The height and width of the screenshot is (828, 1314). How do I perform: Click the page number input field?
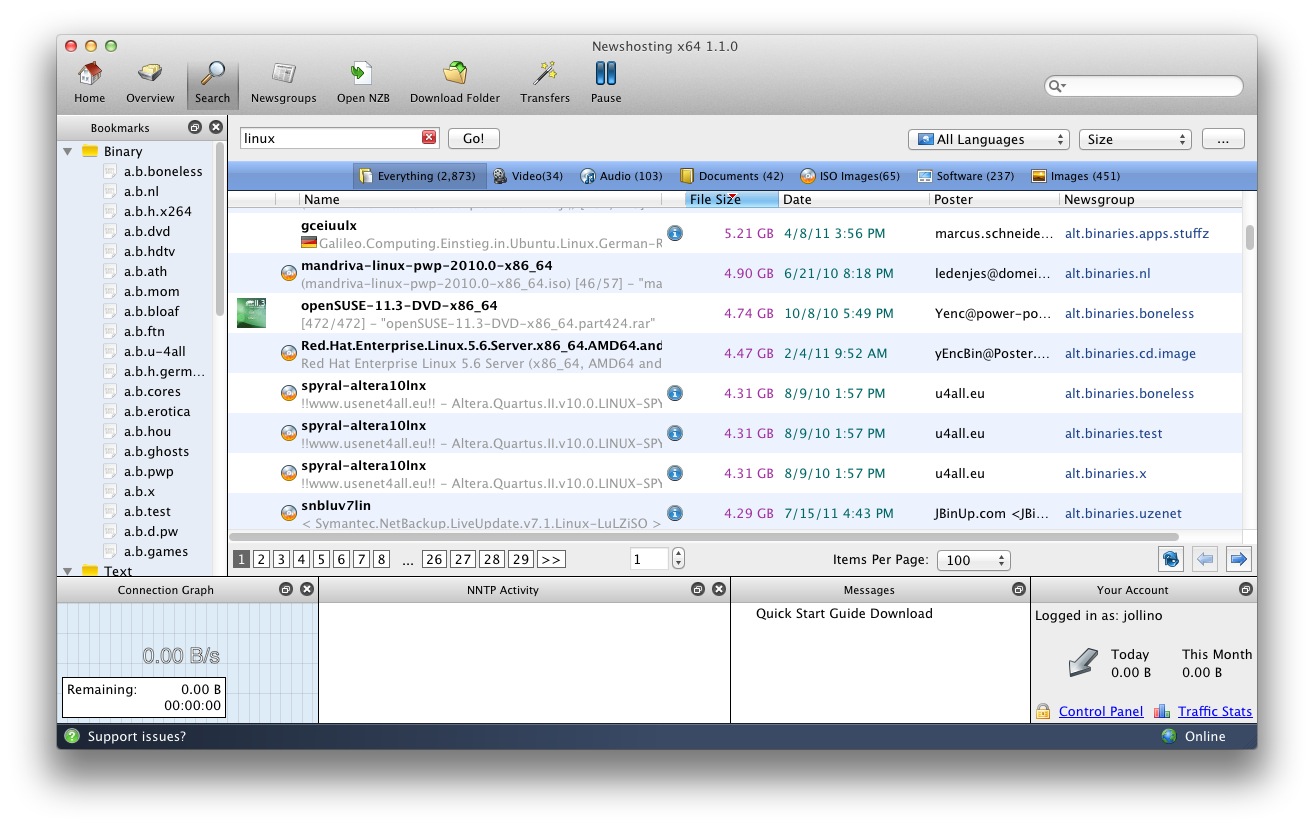coord(649,560)
